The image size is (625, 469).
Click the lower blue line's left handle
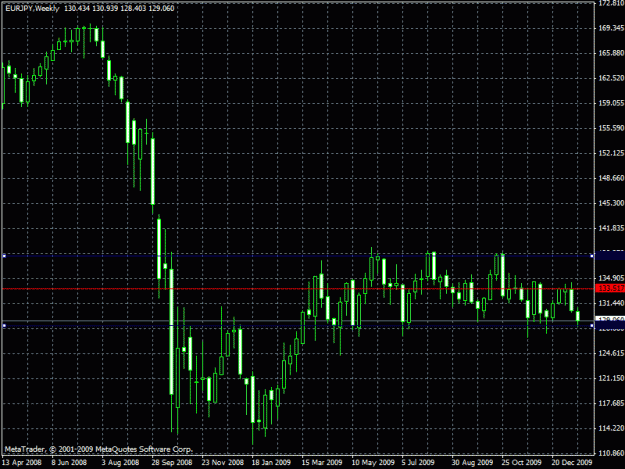pyautogui.click(x=4, y=326)
